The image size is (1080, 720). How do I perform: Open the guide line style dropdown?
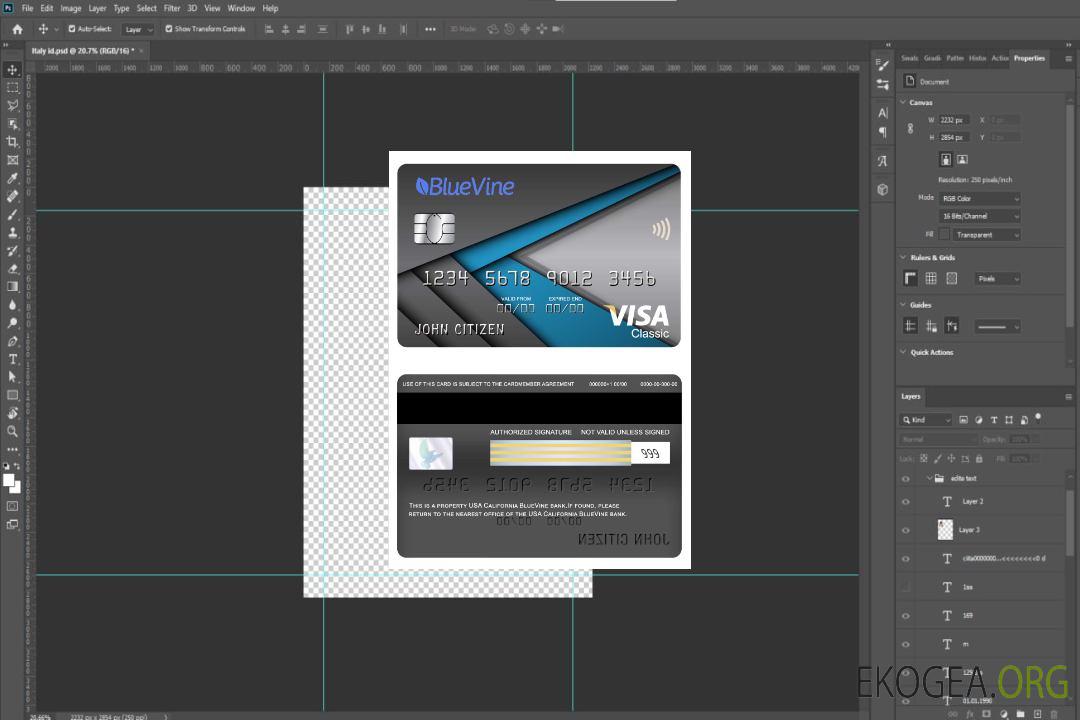[997, 327]
